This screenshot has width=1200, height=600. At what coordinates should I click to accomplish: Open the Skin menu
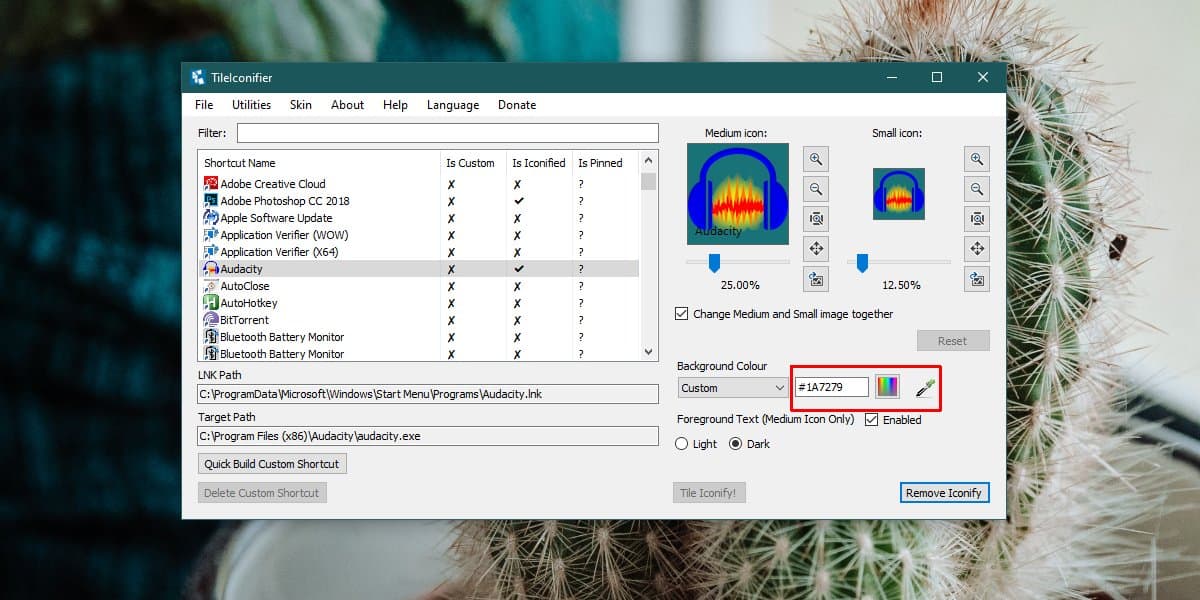point(300,104)
